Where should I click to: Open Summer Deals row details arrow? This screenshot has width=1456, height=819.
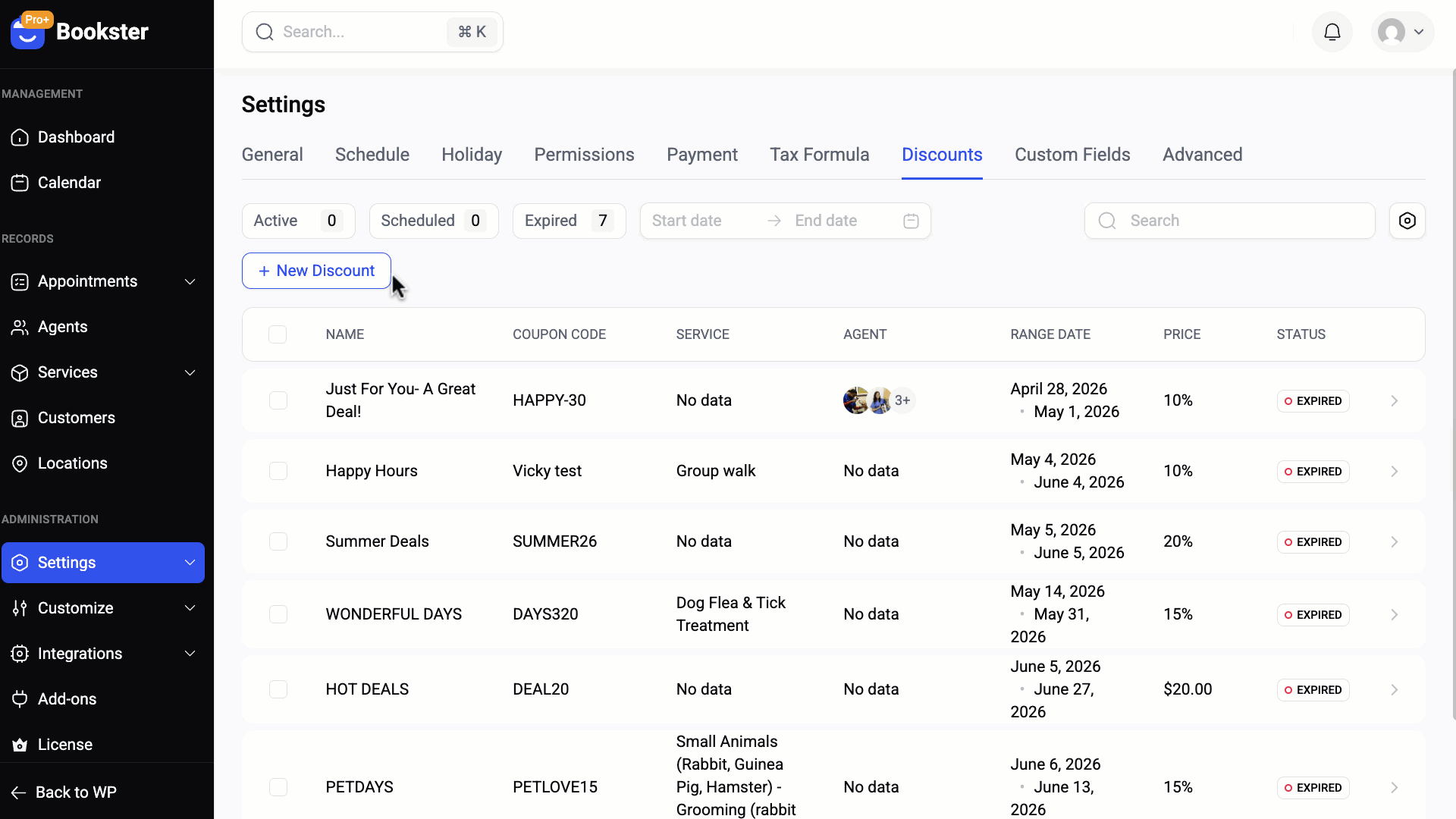1395,541
